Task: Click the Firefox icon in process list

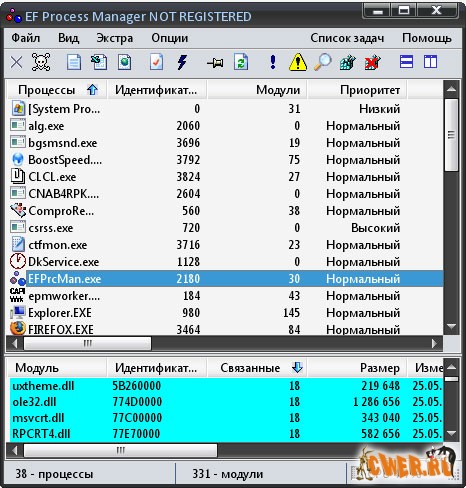Action: [x=18, y=329]
